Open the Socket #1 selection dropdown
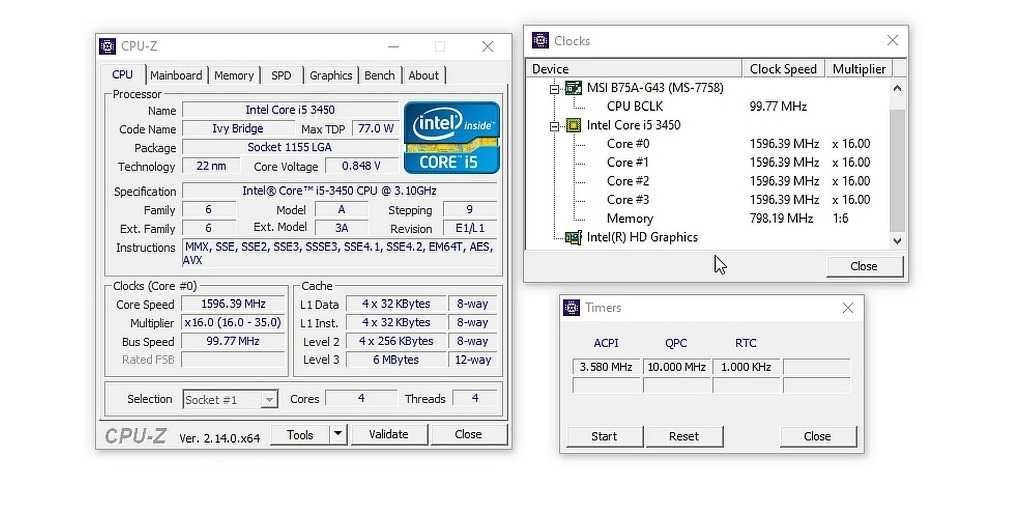 click(x=269, y=399)
